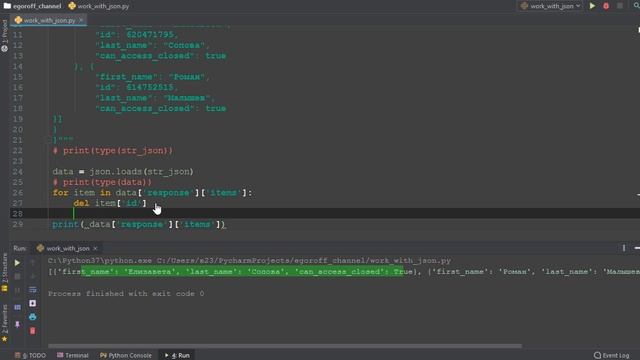Rerun work_with_json in the Run panel
Screen dimensions: 640x360
(17, 263)
